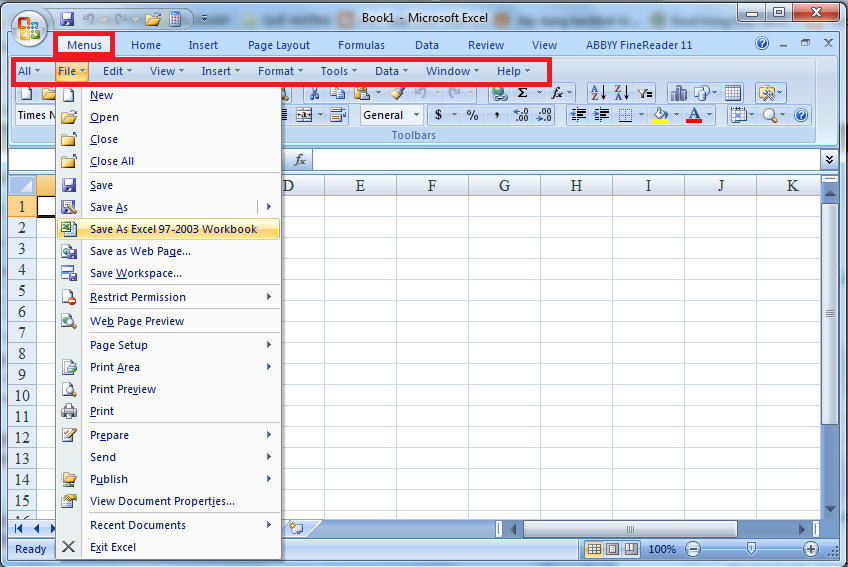Switch to Normal view in status bar
The image size is (848, 567).
pos(594,549)
